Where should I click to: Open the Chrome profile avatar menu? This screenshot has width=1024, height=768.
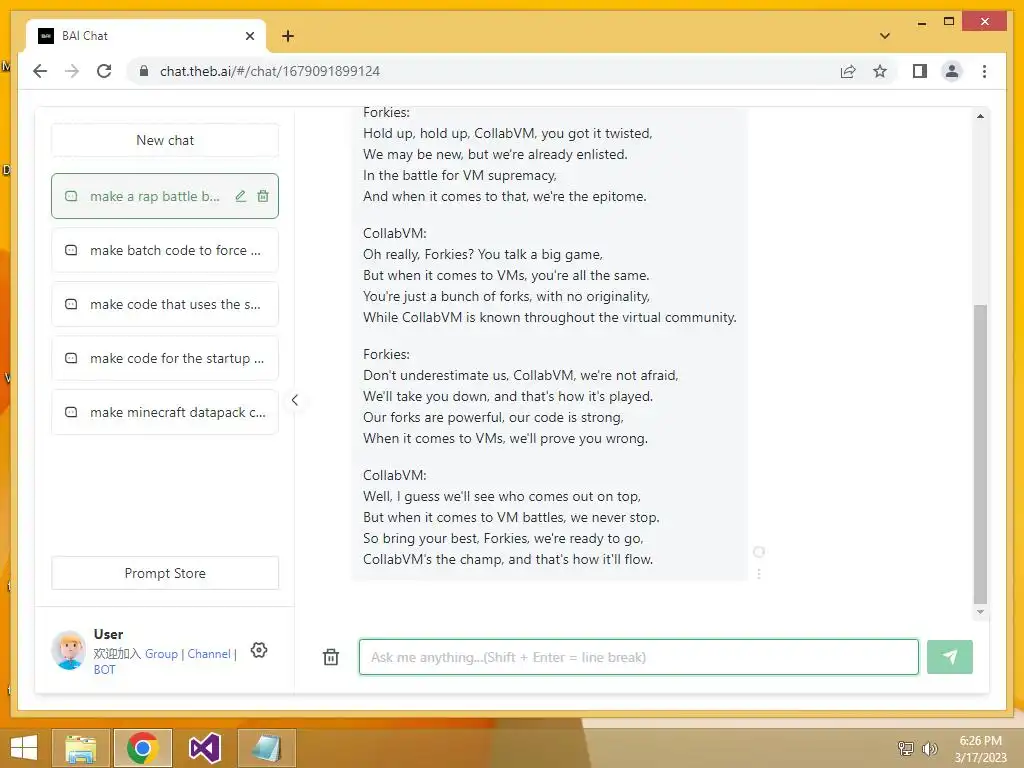tap(952, 71)
